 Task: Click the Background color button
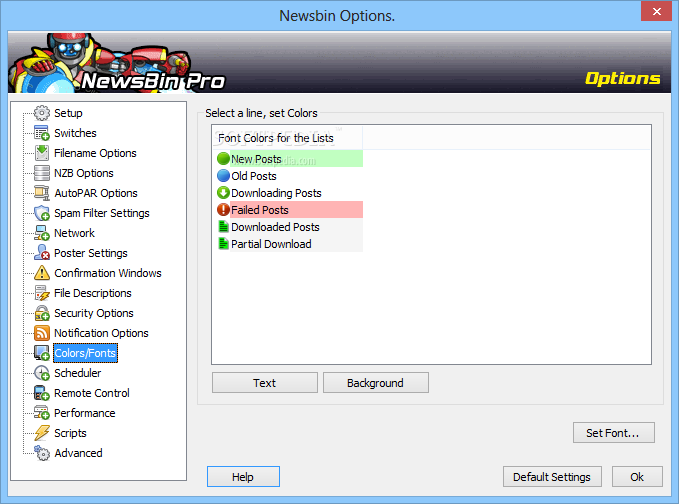(375, 383)
